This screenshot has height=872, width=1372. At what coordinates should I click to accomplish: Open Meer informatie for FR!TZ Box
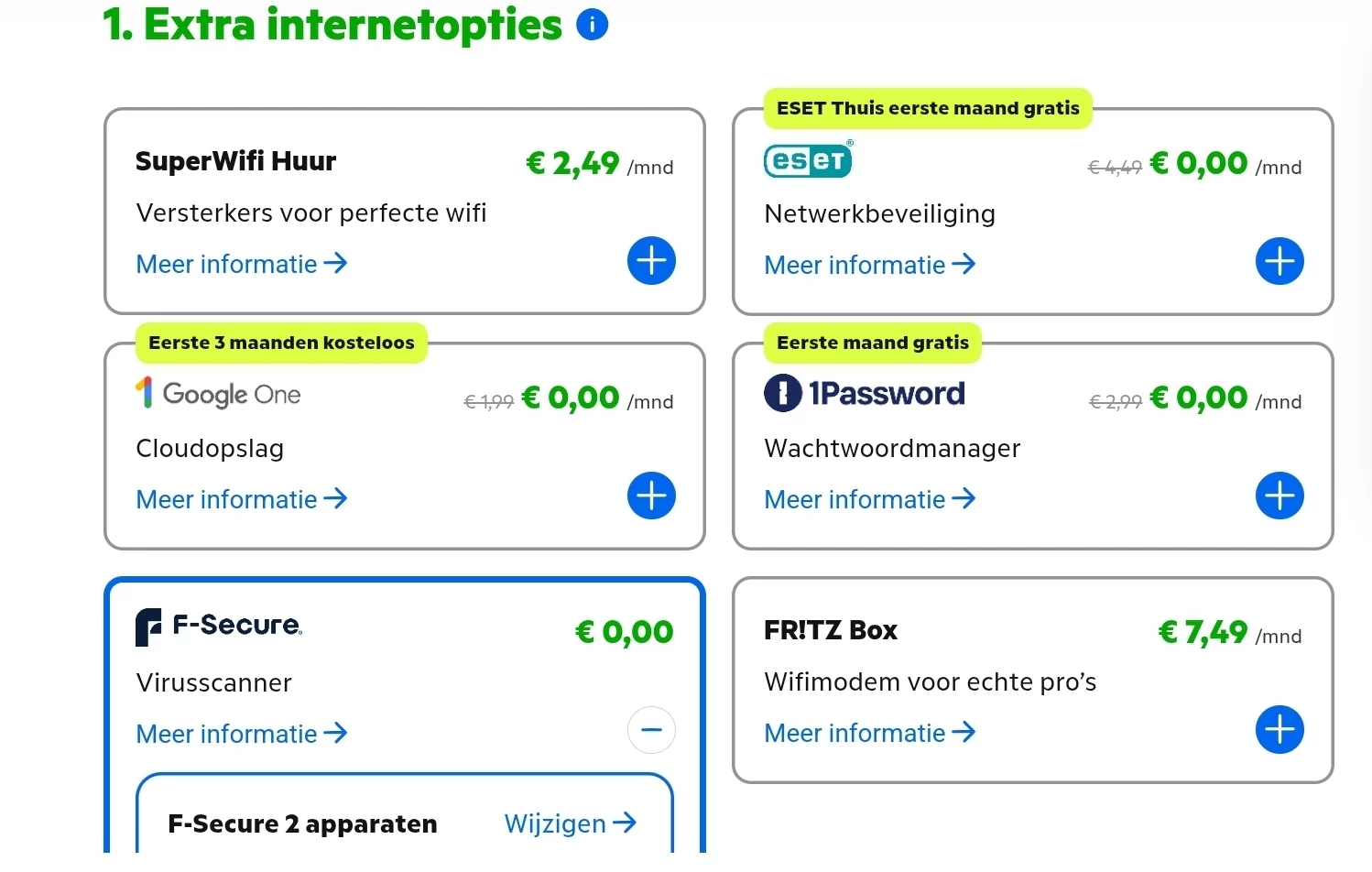870,733
